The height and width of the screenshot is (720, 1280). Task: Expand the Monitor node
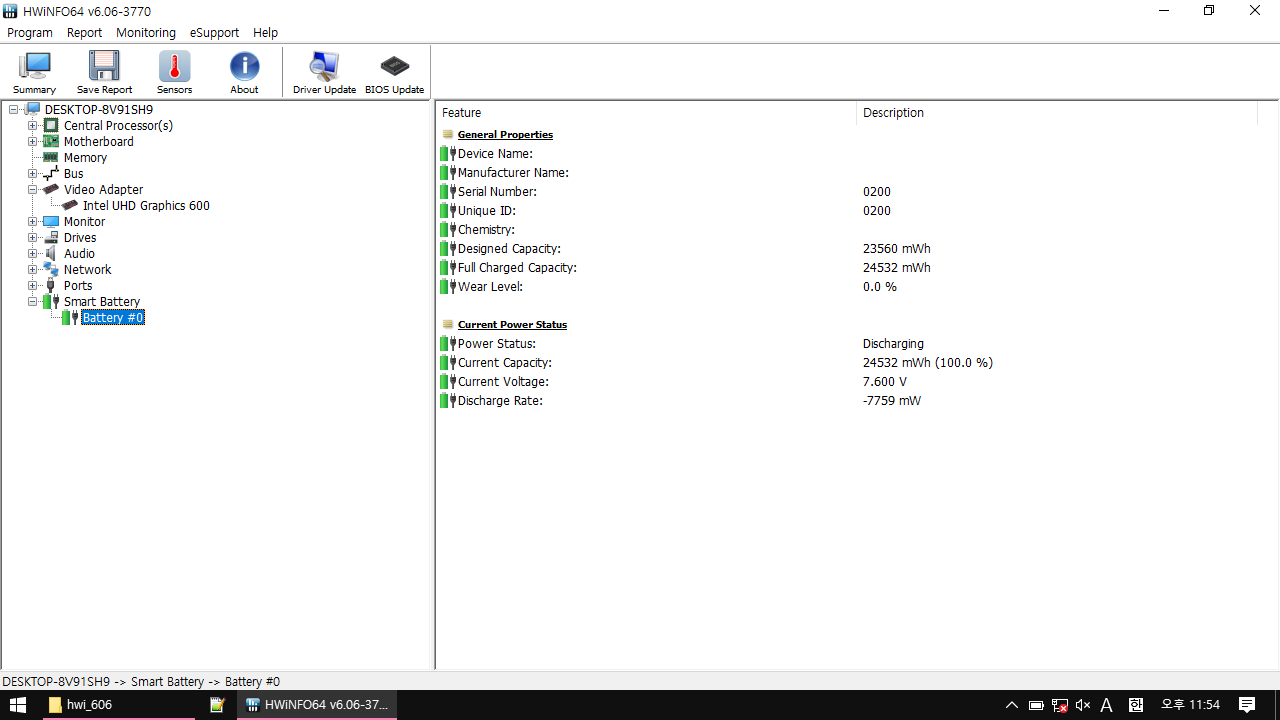click(x=33, y=222)
